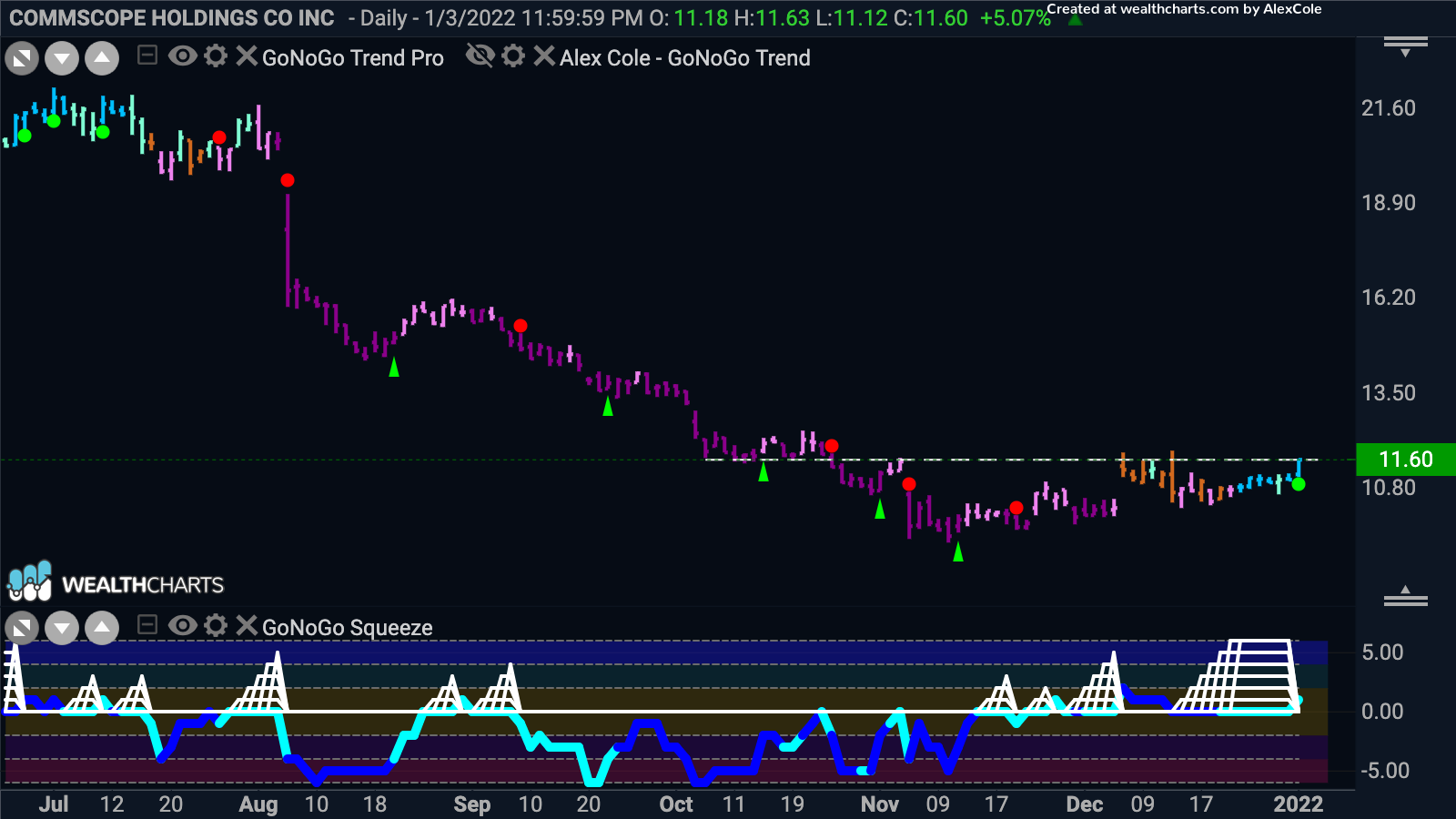This screenshot has height=819, width=1456.
Task: Click the 'Created at wealthcharts.com by AlexCole' text
Action: 1184,9
